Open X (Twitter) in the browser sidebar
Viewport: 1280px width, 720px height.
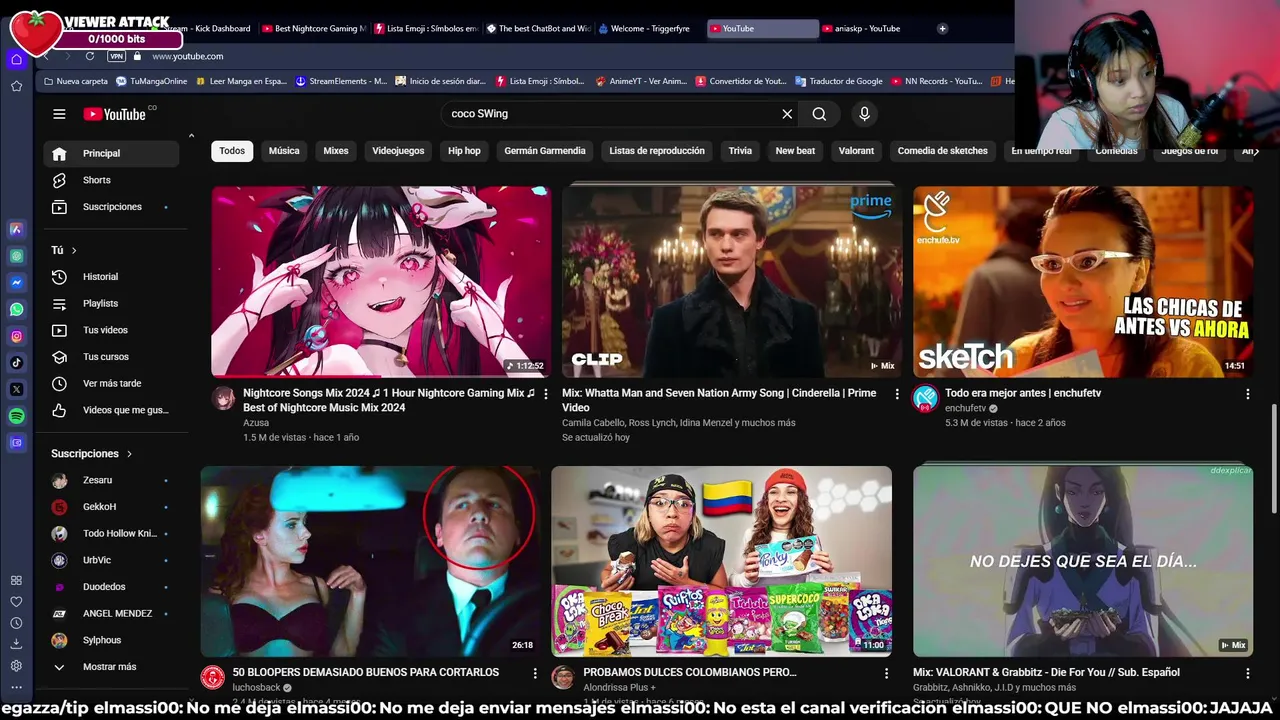coord(16,389)
